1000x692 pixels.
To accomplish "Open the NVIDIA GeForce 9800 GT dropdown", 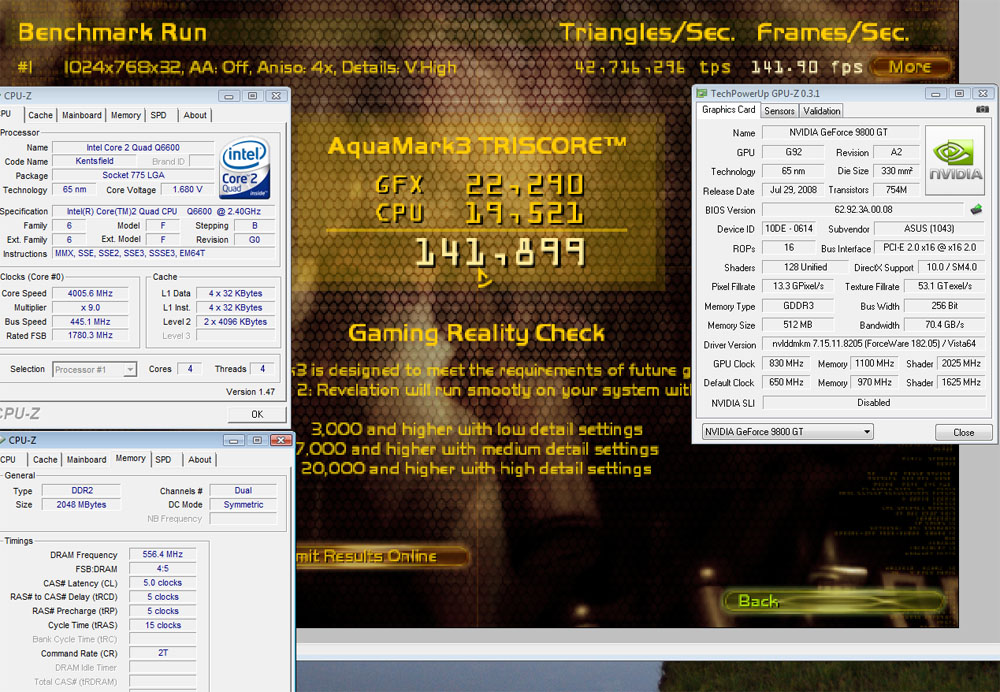I will pos(787,432).
